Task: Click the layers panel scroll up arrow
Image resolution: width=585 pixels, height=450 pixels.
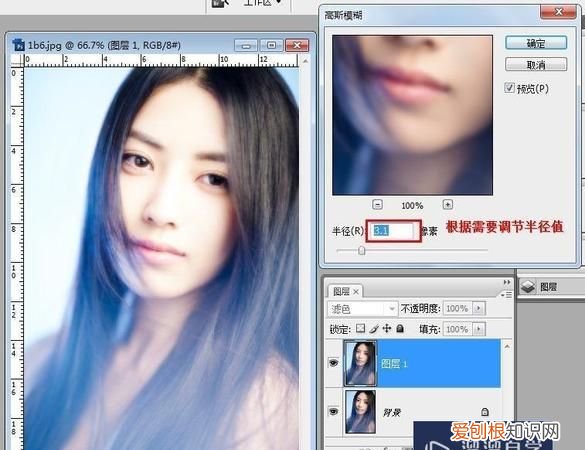Action: pos(507,347)
